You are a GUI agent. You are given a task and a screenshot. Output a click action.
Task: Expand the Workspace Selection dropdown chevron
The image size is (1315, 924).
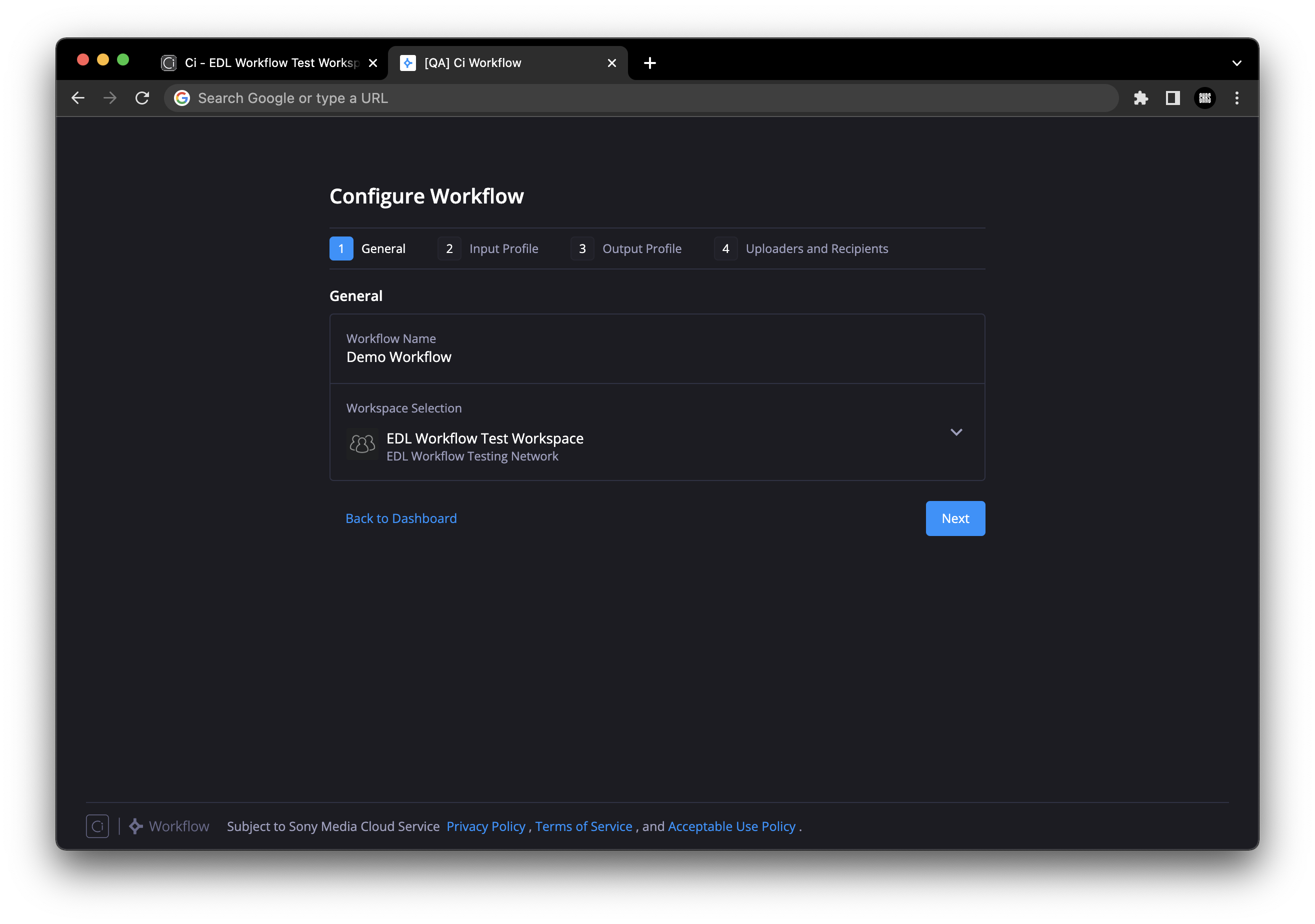pos(956,432)
